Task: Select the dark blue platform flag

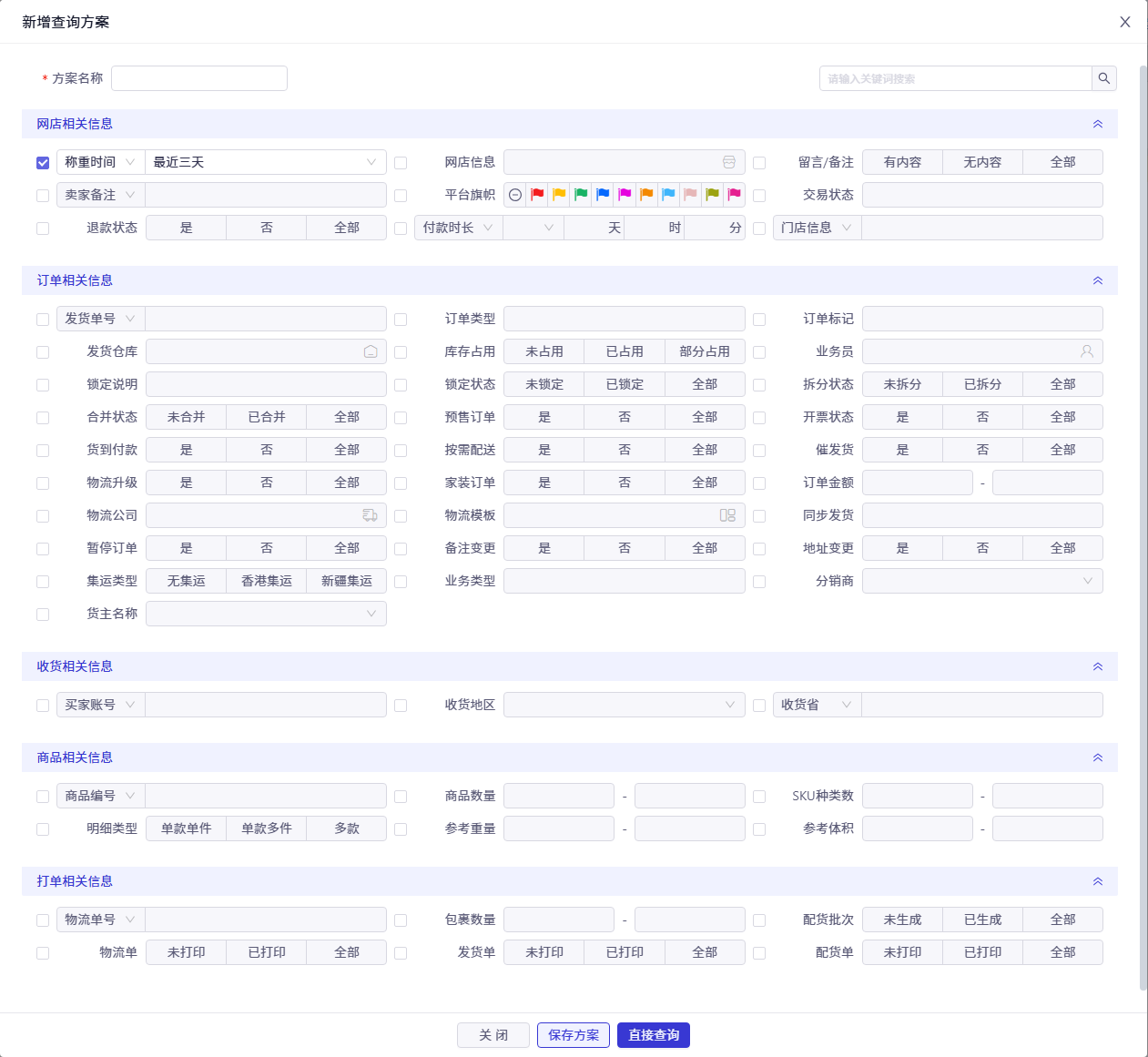Action: click(x=603, y=195)
